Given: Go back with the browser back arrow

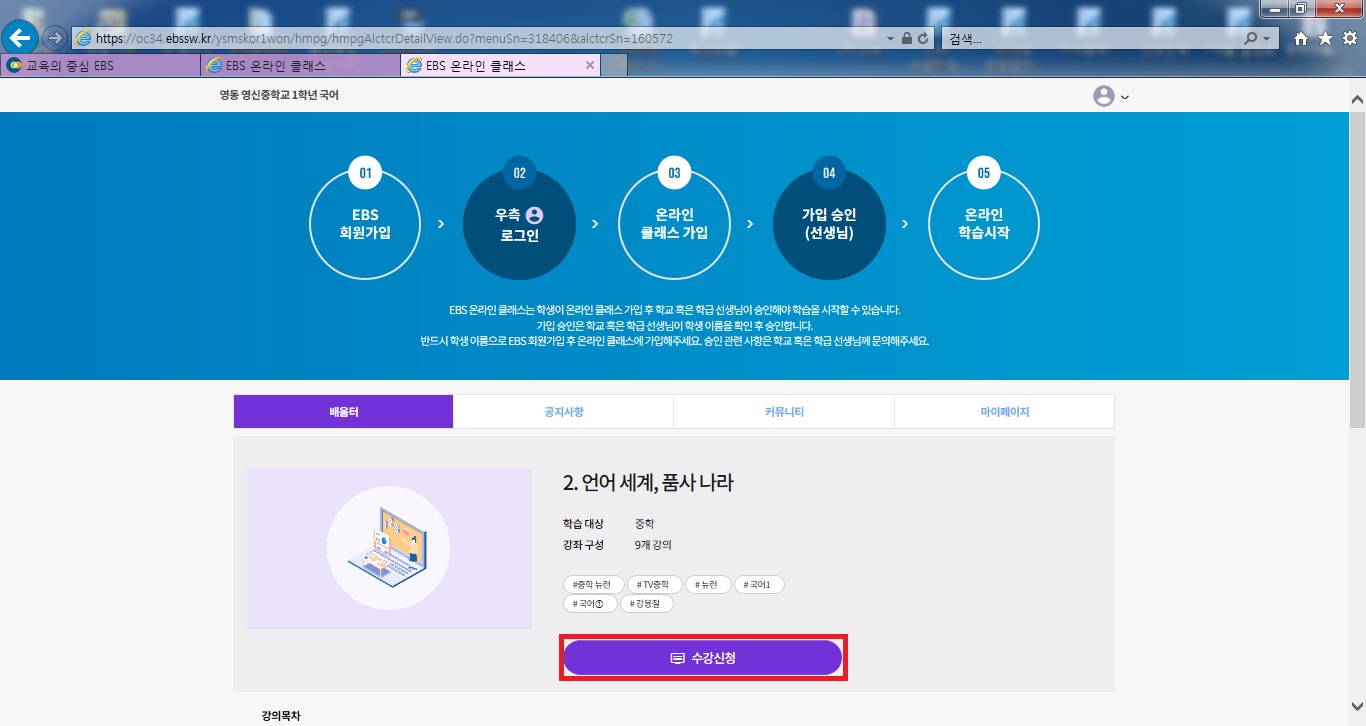Looking at the screenshot, I should pos(20,38).
